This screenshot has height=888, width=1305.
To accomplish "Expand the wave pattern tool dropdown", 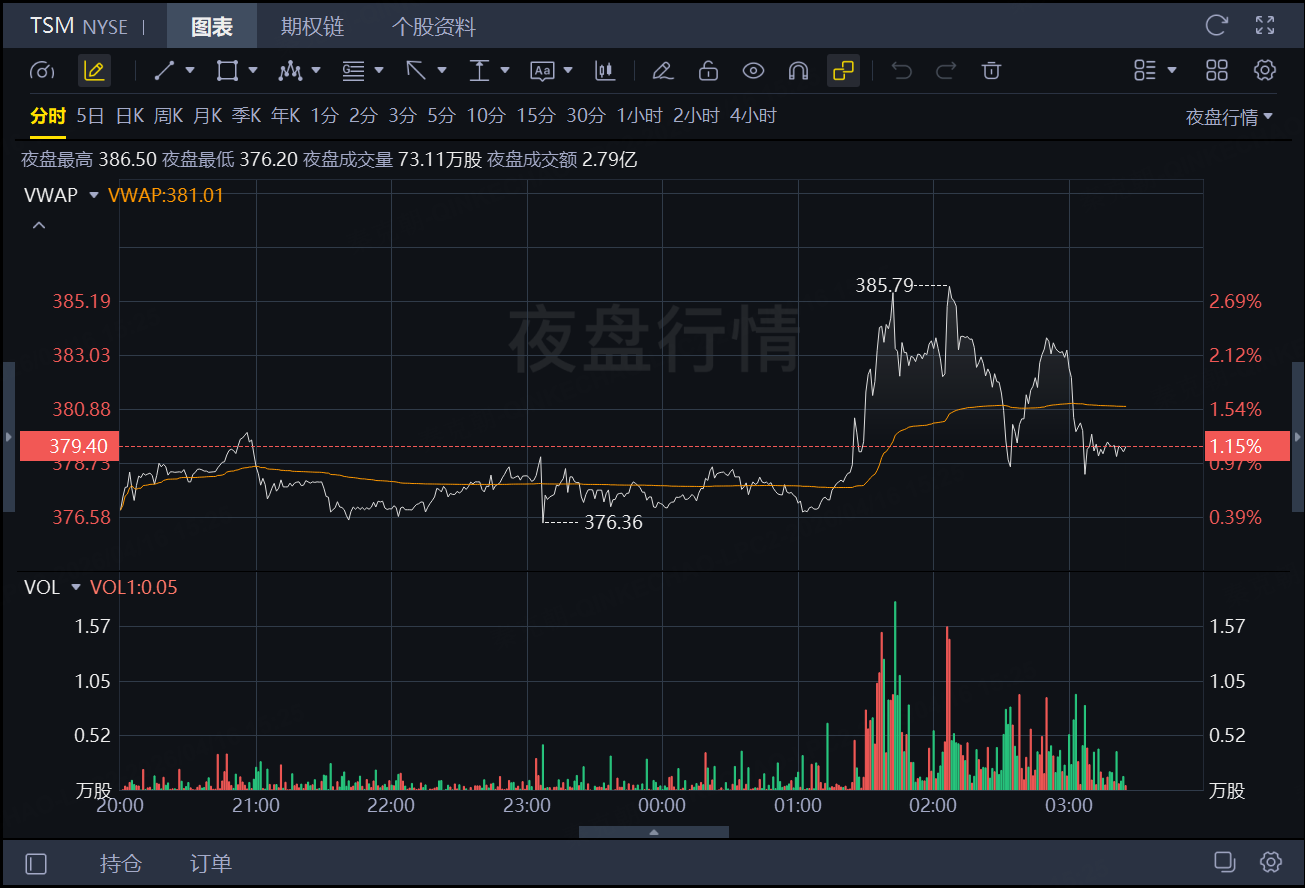I will click(x=316, y=71).
